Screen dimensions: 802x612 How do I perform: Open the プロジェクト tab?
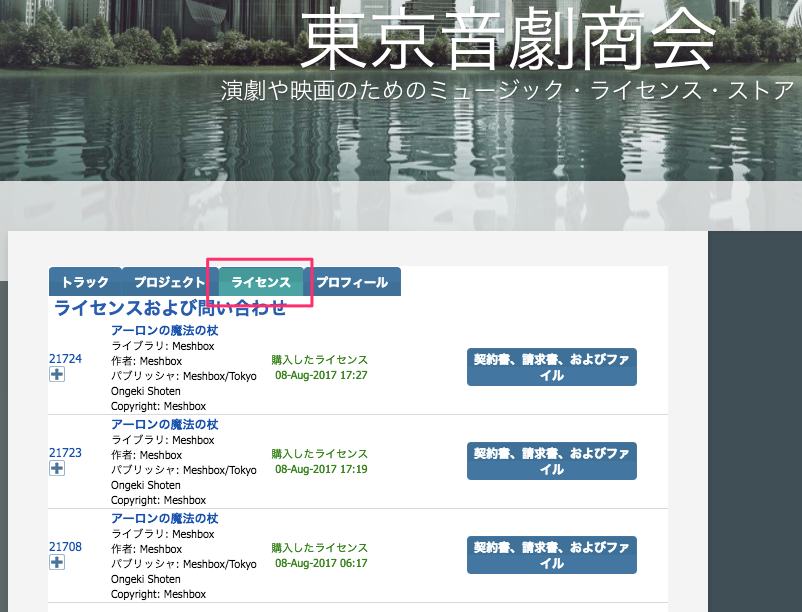point(169,282)
